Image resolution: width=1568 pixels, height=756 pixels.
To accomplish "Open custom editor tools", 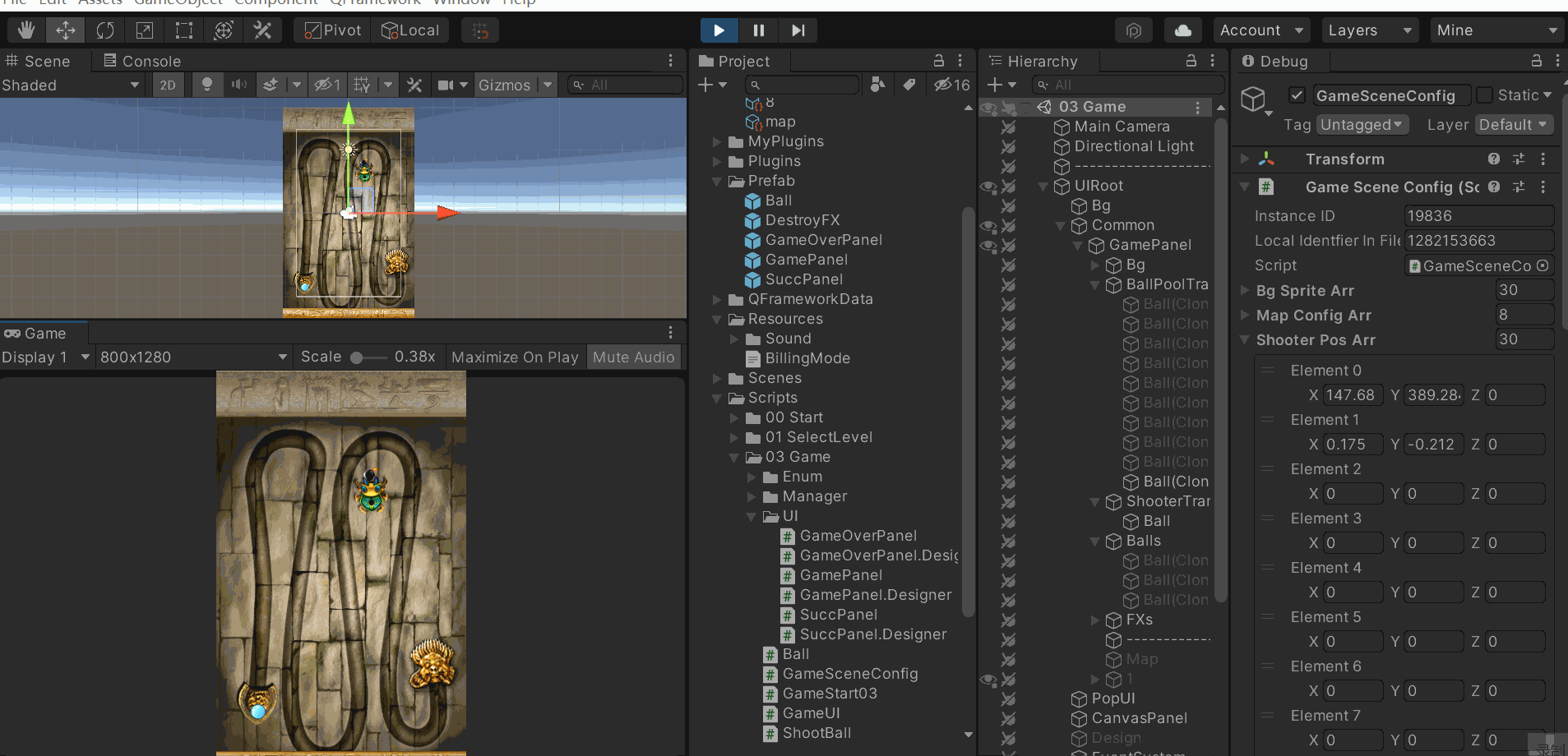I will point(262,30).
